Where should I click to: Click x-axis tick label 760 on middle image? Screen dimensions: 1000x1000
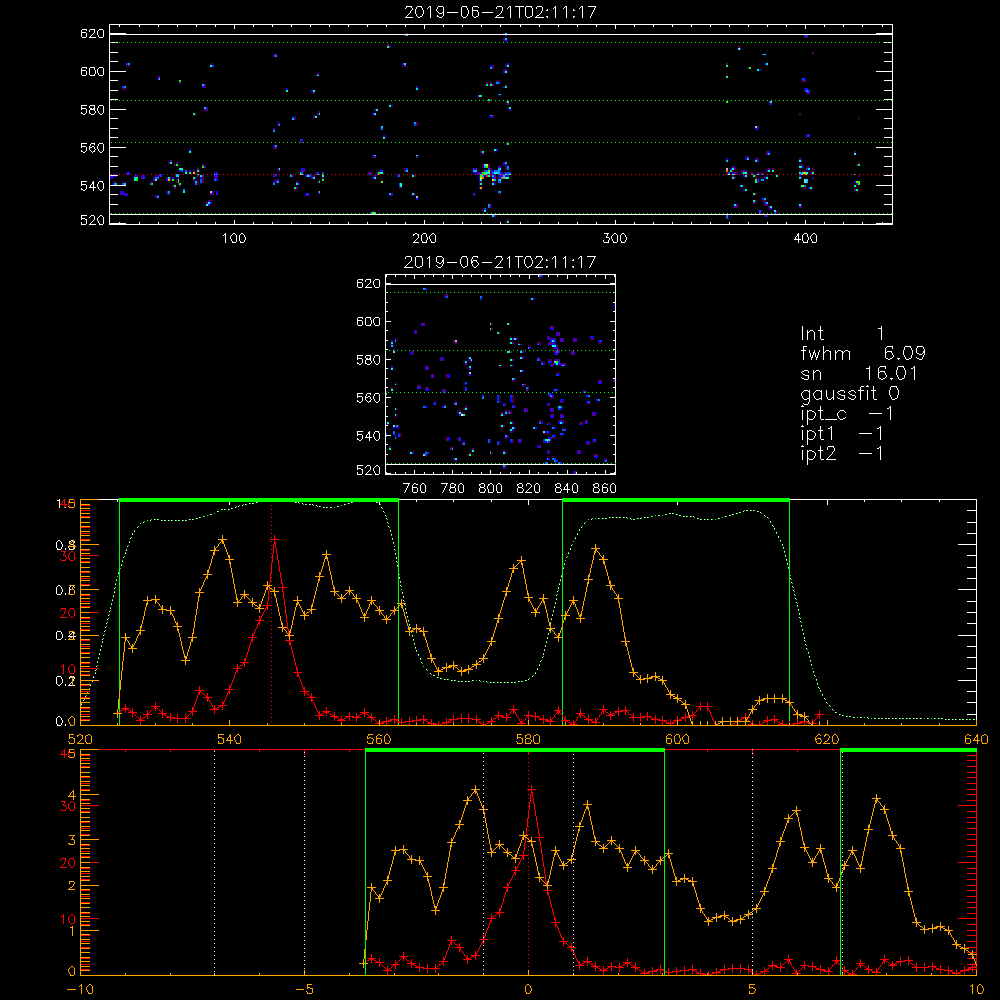(x=415, y=489)
